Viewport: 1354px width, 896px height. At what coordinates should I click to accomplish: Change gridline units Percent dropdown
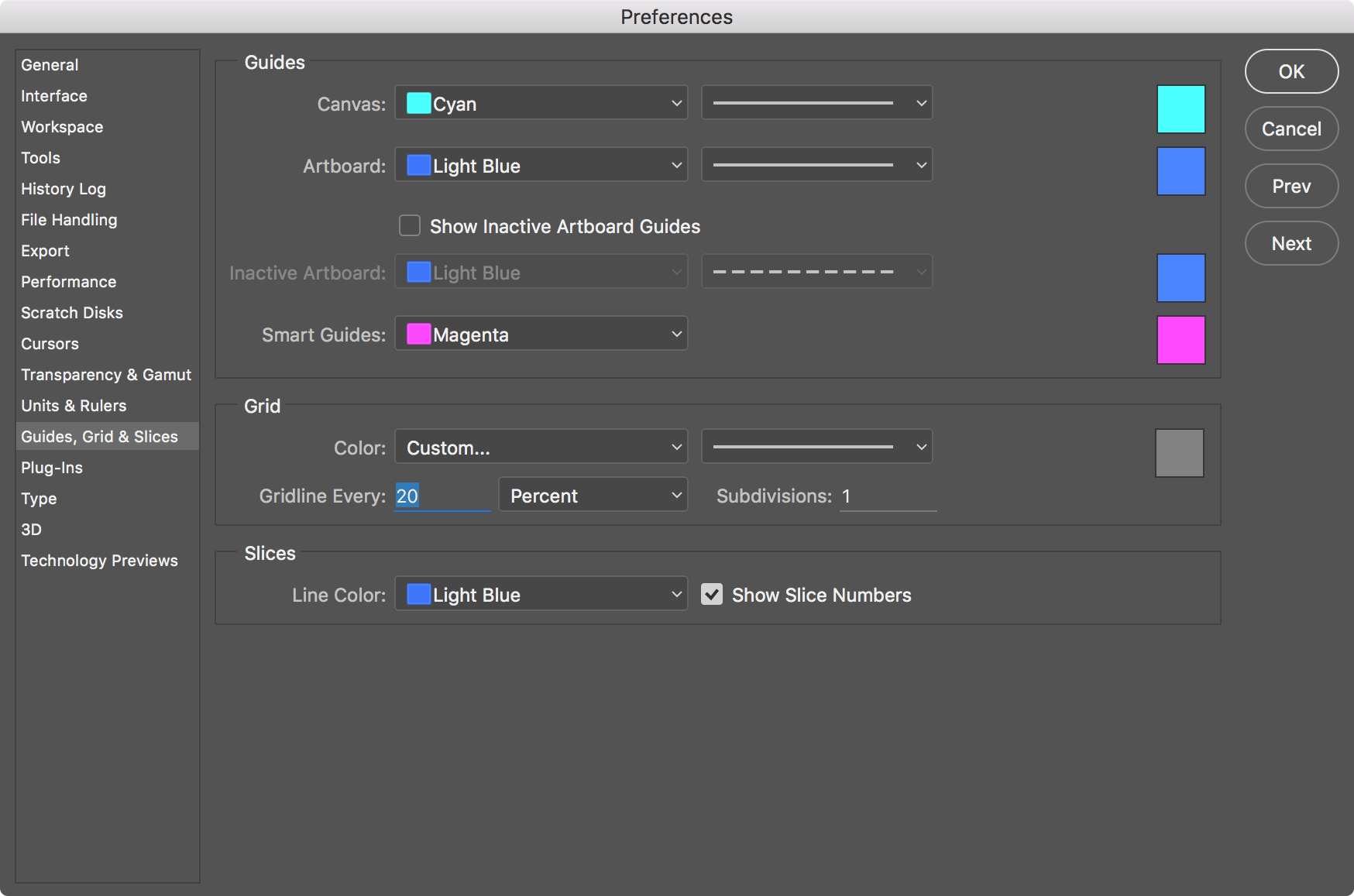click(x=593, y=495)
